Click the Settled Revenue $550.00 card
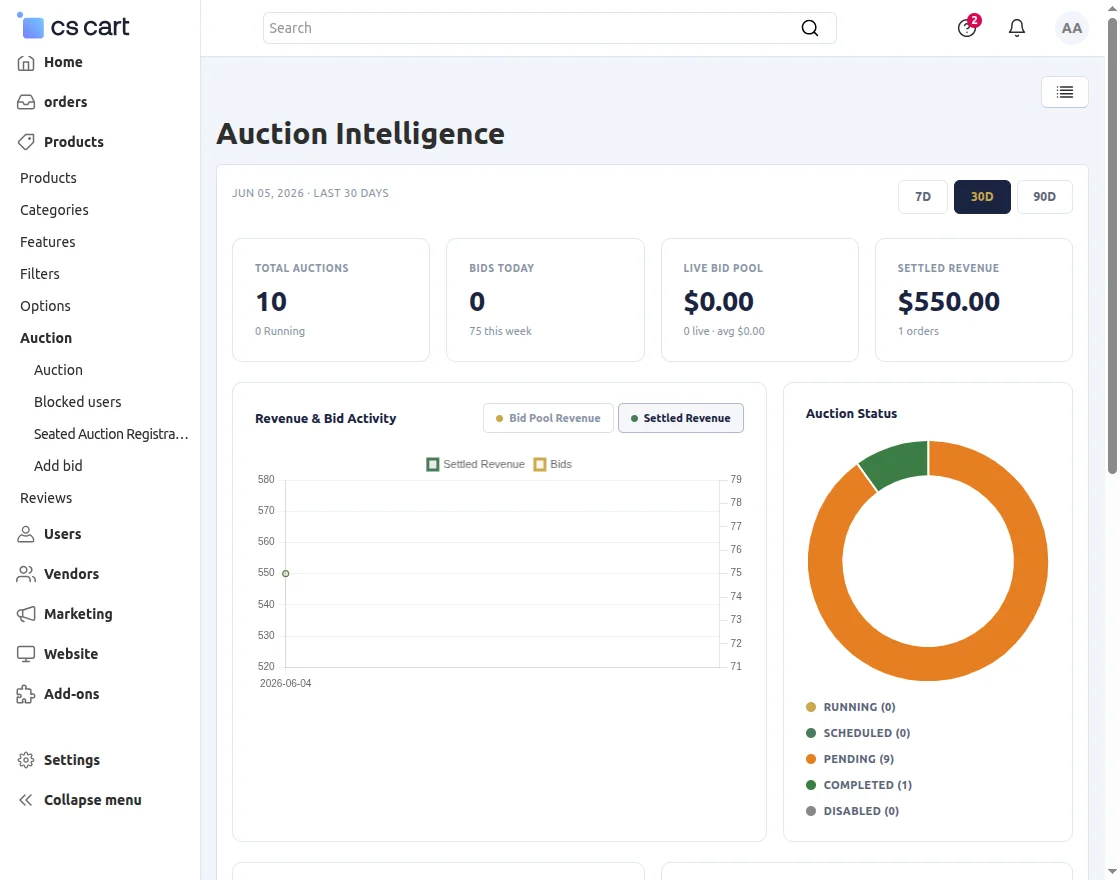Viewport: 1120px width, 880px height. (x=974, y=300)
